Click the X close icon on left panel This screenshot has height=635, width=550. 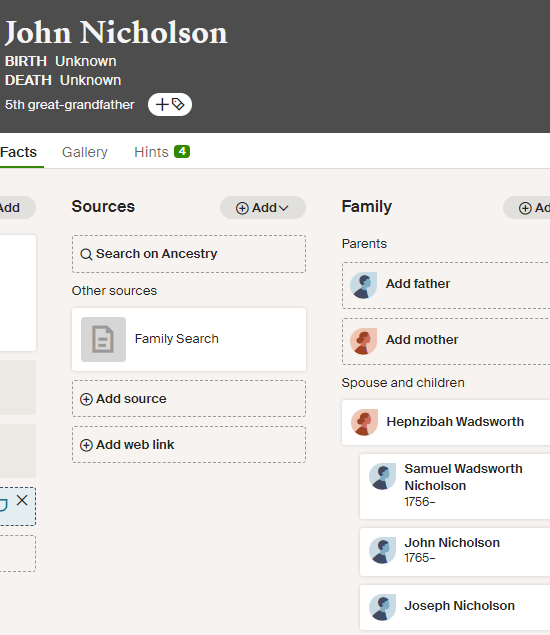(x=22, y=500)
